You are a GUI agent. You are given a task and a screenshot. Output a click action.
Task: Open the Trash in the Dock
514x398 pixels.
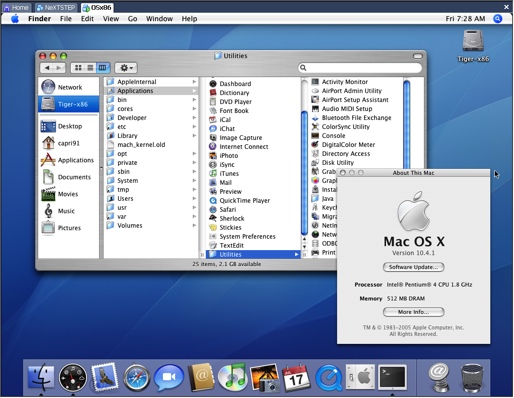(x=472, y=378)
